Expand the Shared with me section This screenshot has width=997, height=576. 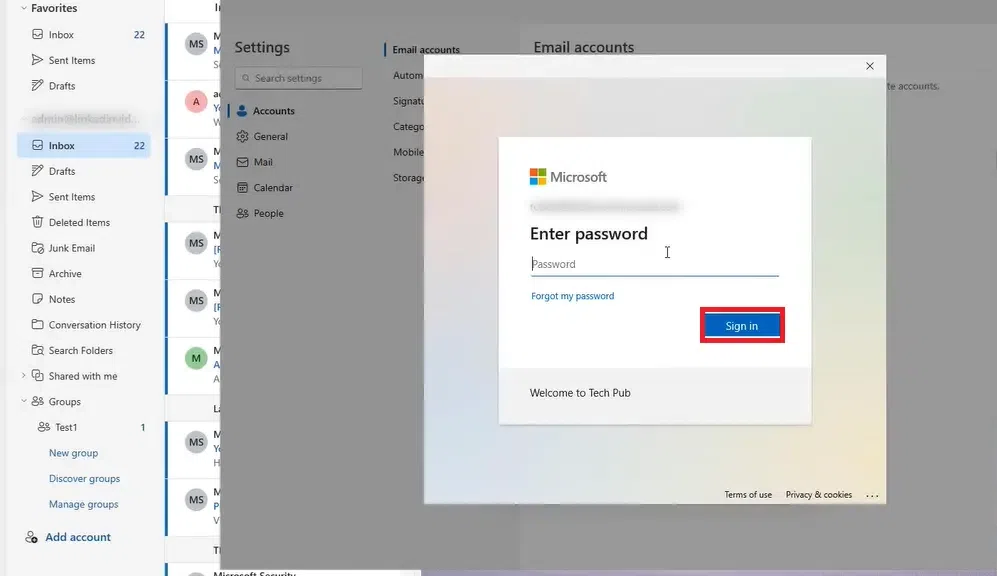(x=24, y=376)
